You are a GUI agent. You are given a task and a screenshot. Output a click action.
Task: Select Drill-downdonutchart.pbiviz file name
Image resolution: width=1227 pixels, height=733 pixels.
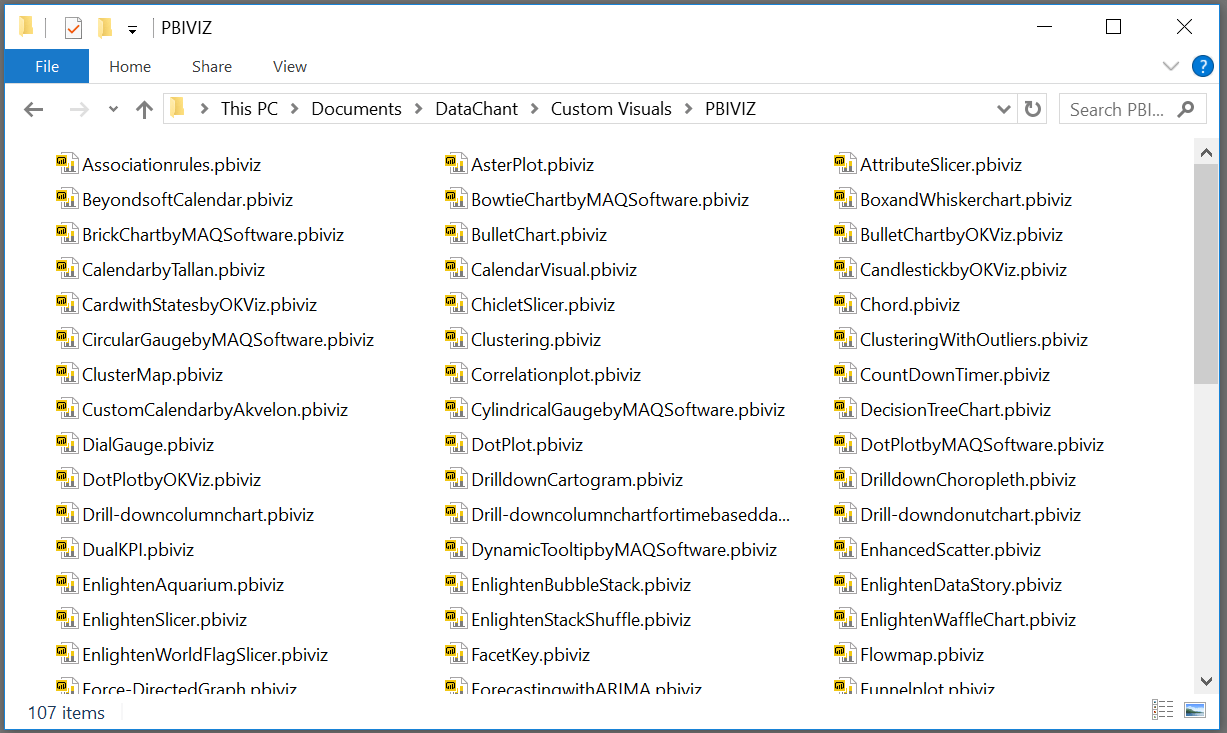coord(971,515)
